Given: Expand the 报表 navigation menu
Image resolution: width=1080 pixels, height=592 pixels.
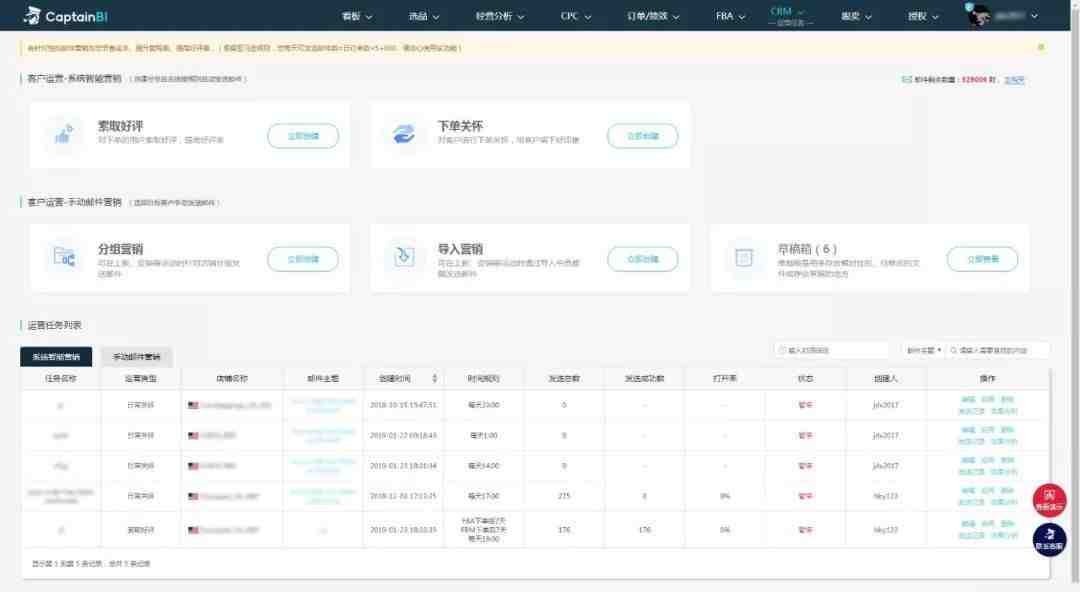Looking at the screenshot, I should [x=856, y=16].
